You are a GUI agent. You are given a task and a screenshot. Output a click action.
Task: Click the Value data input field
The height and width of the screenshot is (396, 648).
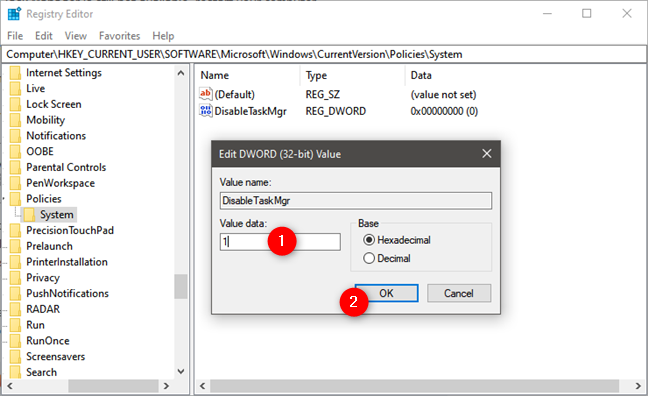280,242
